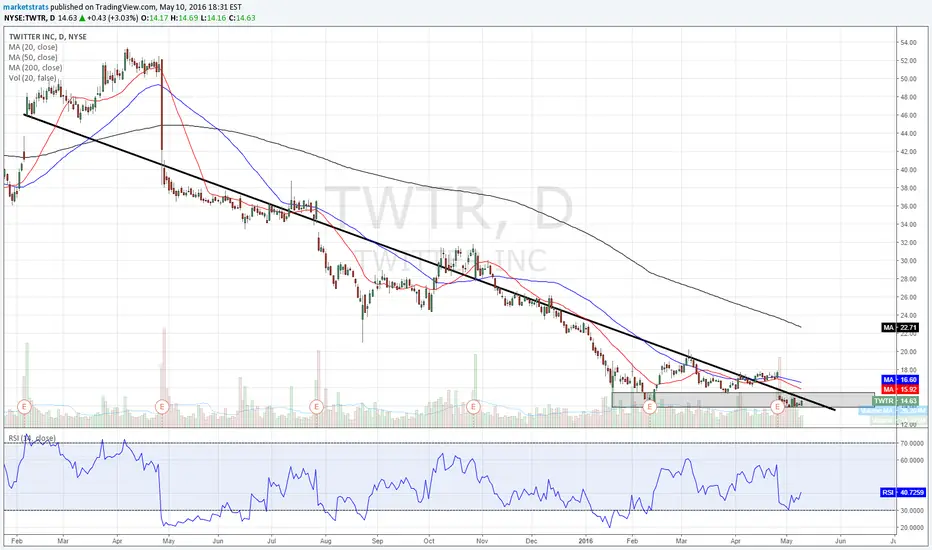Image resolution: width=932 pixels, height=550 pixels.
Task: Click the gray support zone rectangle
Action: [x=743, y=400]
